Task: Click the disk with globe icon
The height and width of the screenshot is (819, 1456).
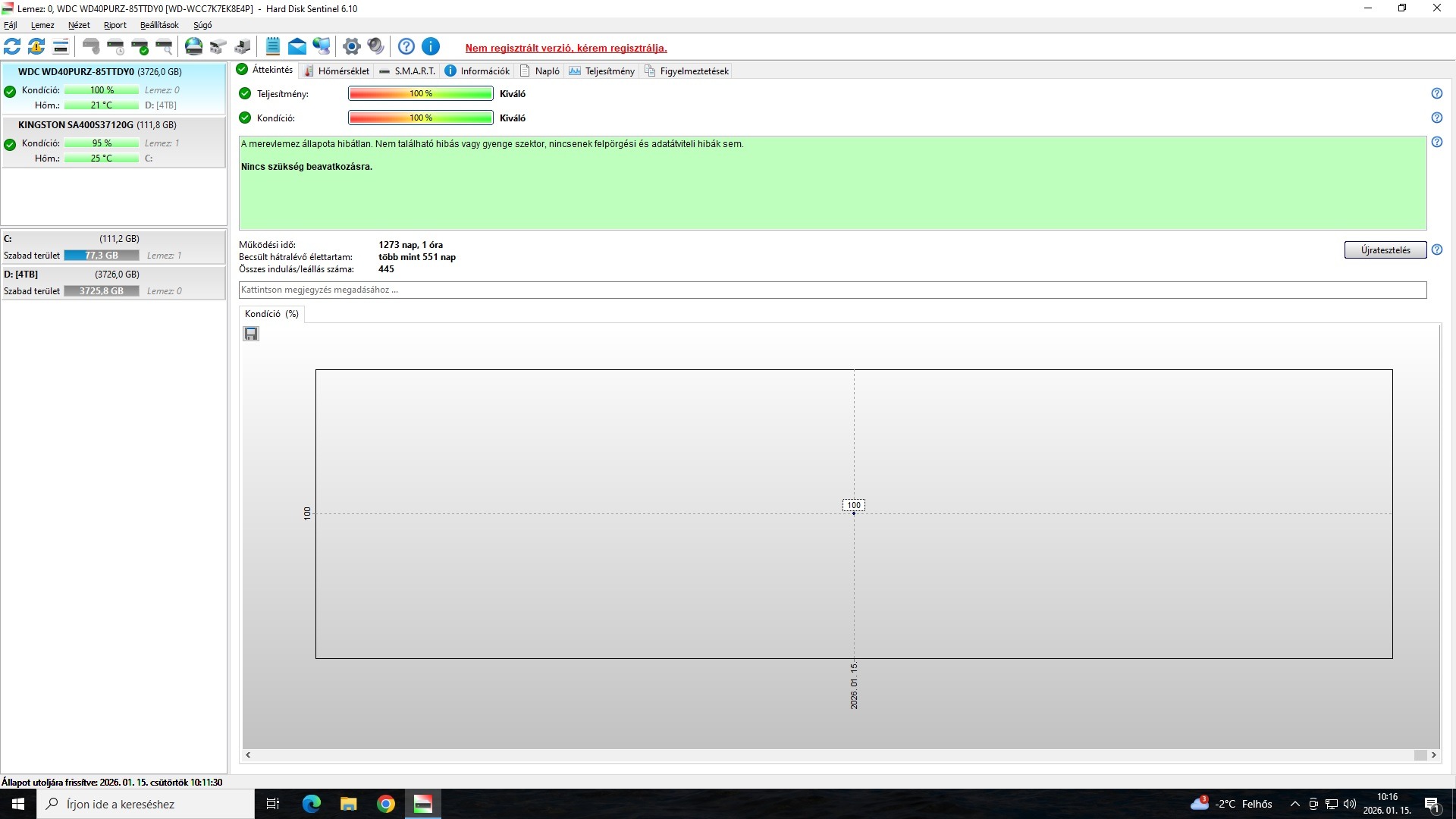Action: click(x=194, y=46)
